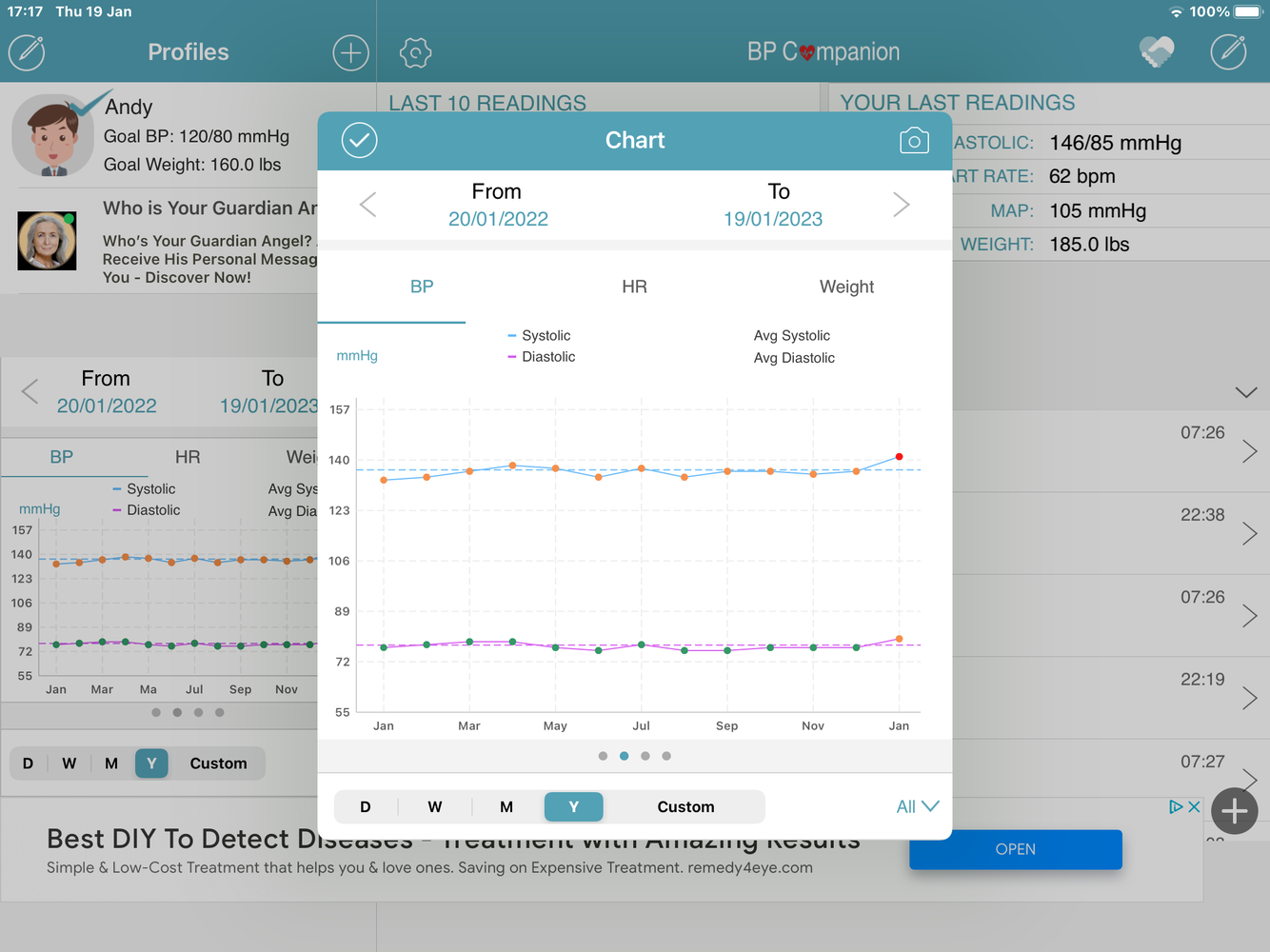Tap the edit pencil icon at header right
The width and height of the screenshot is (1270, 952).
(x=1228, y=52)
